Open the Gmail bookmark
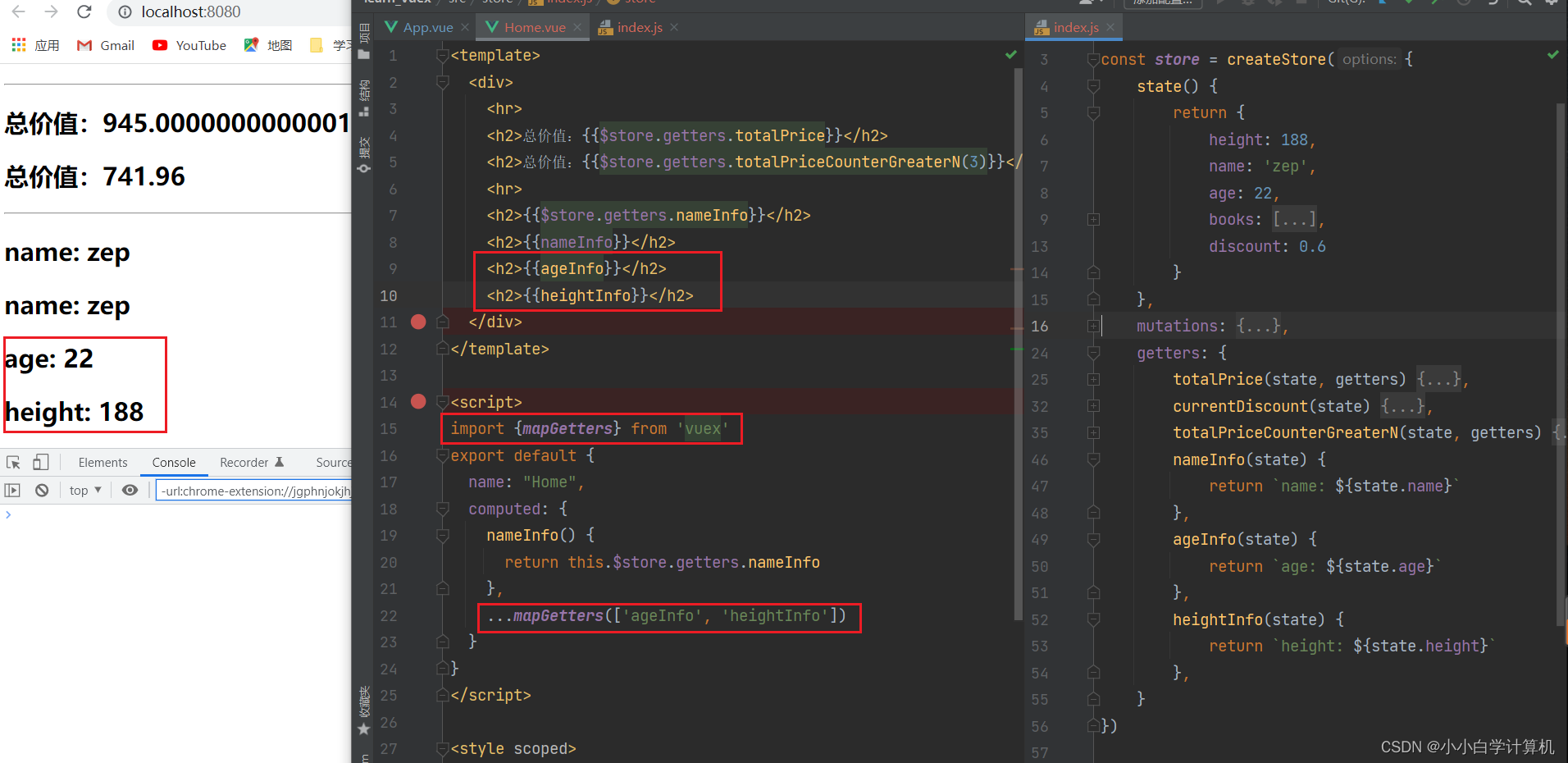 click(106, 45)
